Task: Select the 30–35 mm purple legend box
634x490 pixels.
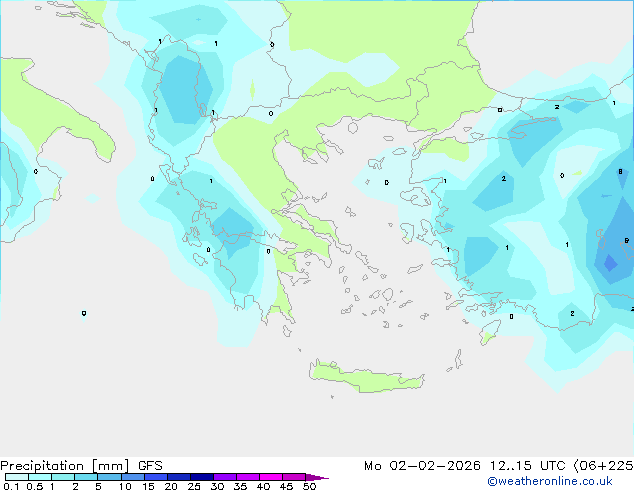Action: pos(224,477)
